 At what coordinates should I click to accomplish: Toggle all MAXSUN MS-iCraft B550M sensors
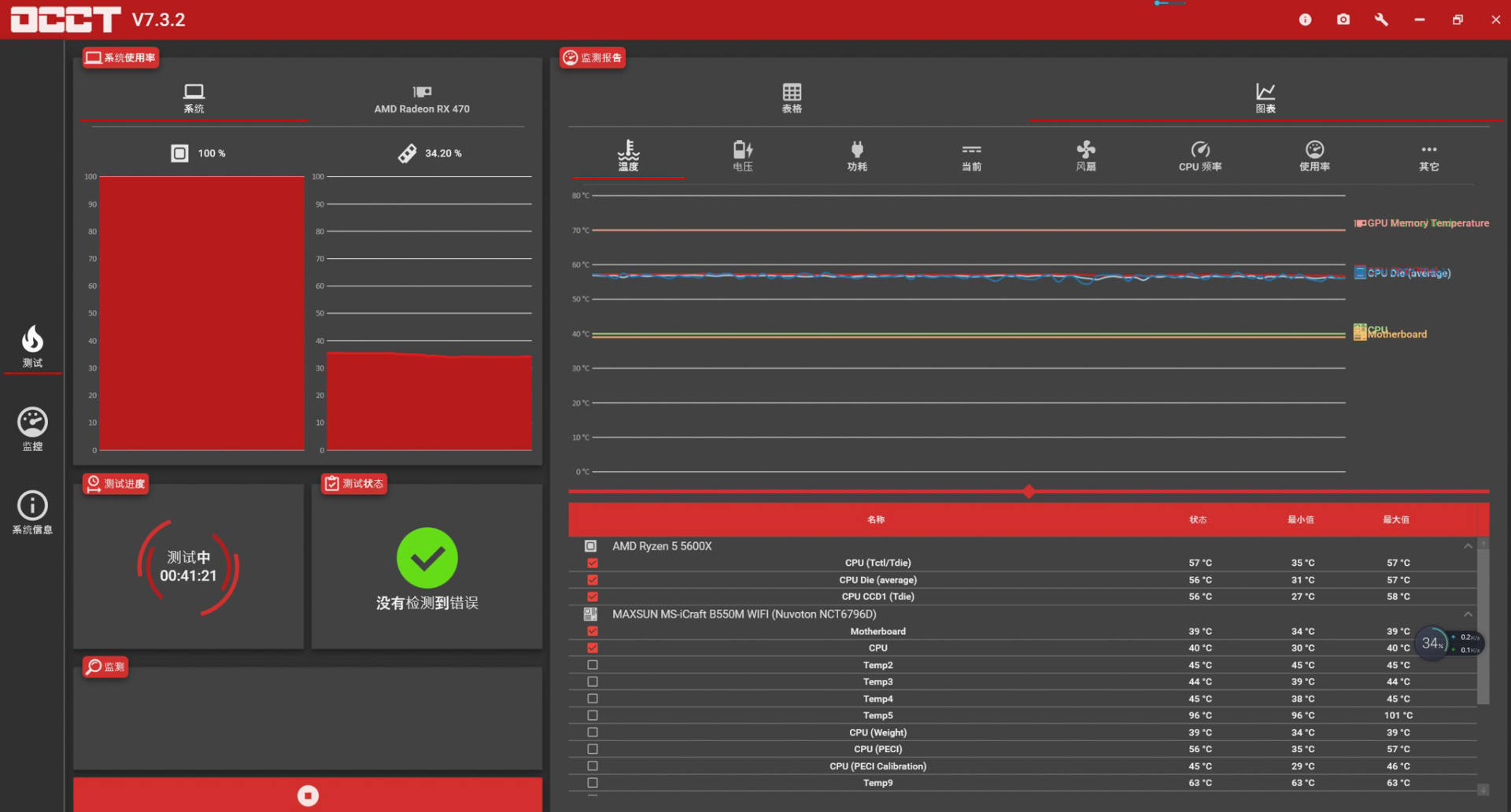pos(590,614)
